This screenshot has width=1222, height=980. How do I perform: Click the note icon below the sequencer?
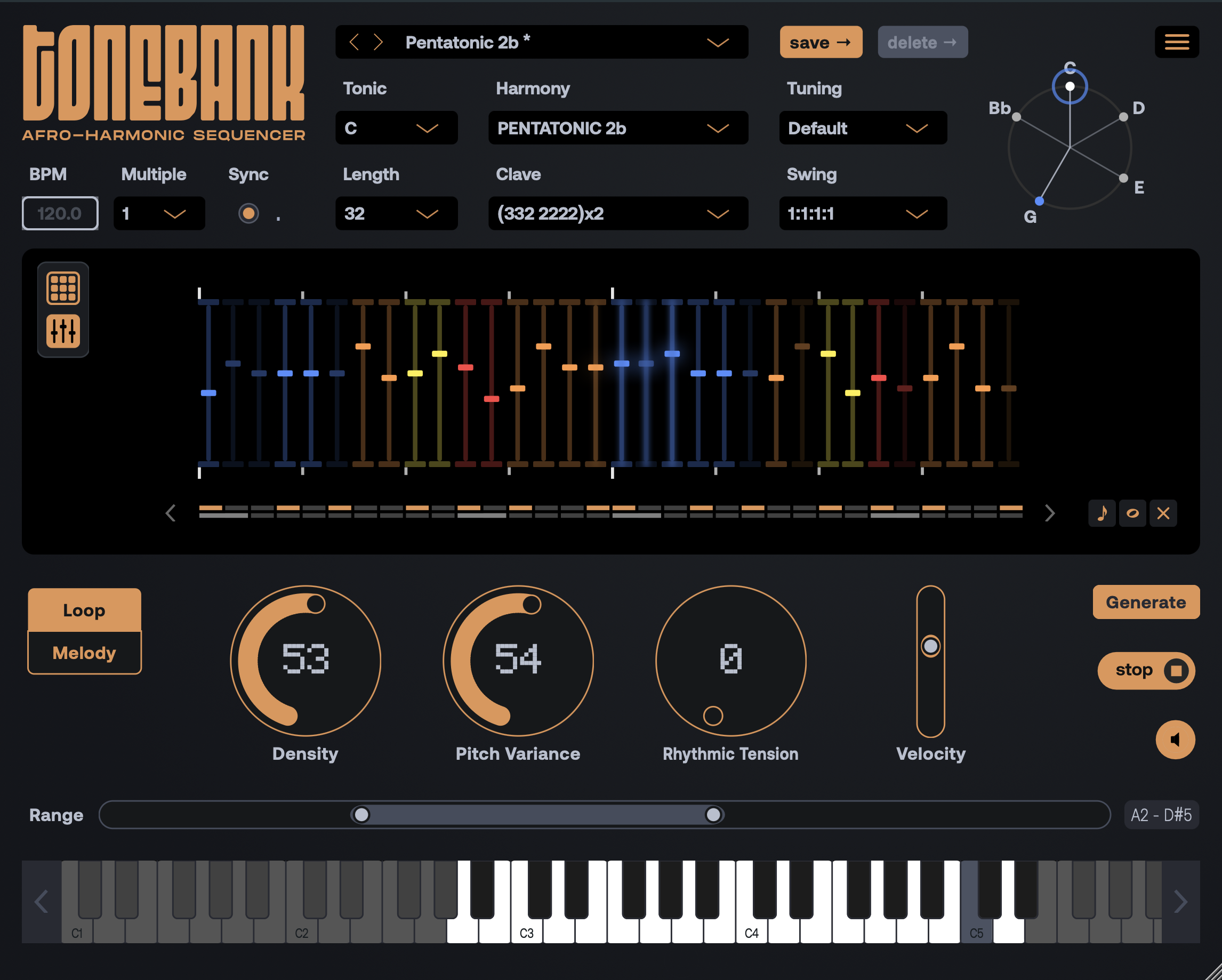(x=1102, y=513)
